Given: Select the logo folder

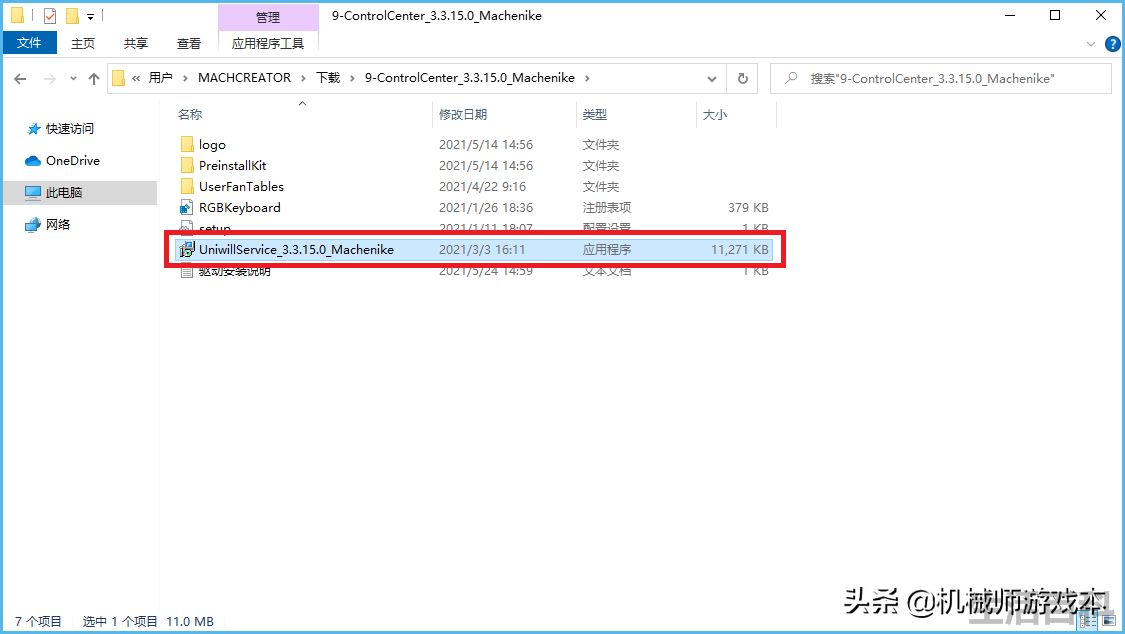Looking at the screenshot, I should tap(212, 145).
